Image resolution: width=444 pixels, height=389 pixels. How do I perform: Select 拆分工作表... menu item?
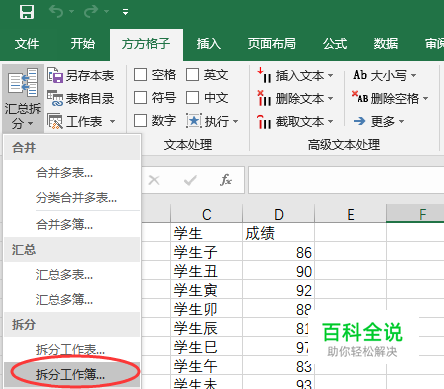point(72,350)
